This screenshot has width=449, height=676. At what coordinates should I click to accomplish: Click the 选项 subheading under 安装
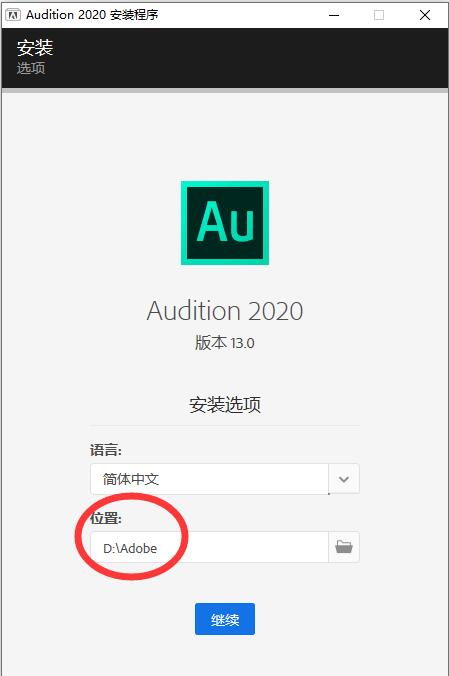[x=31, y=68]
